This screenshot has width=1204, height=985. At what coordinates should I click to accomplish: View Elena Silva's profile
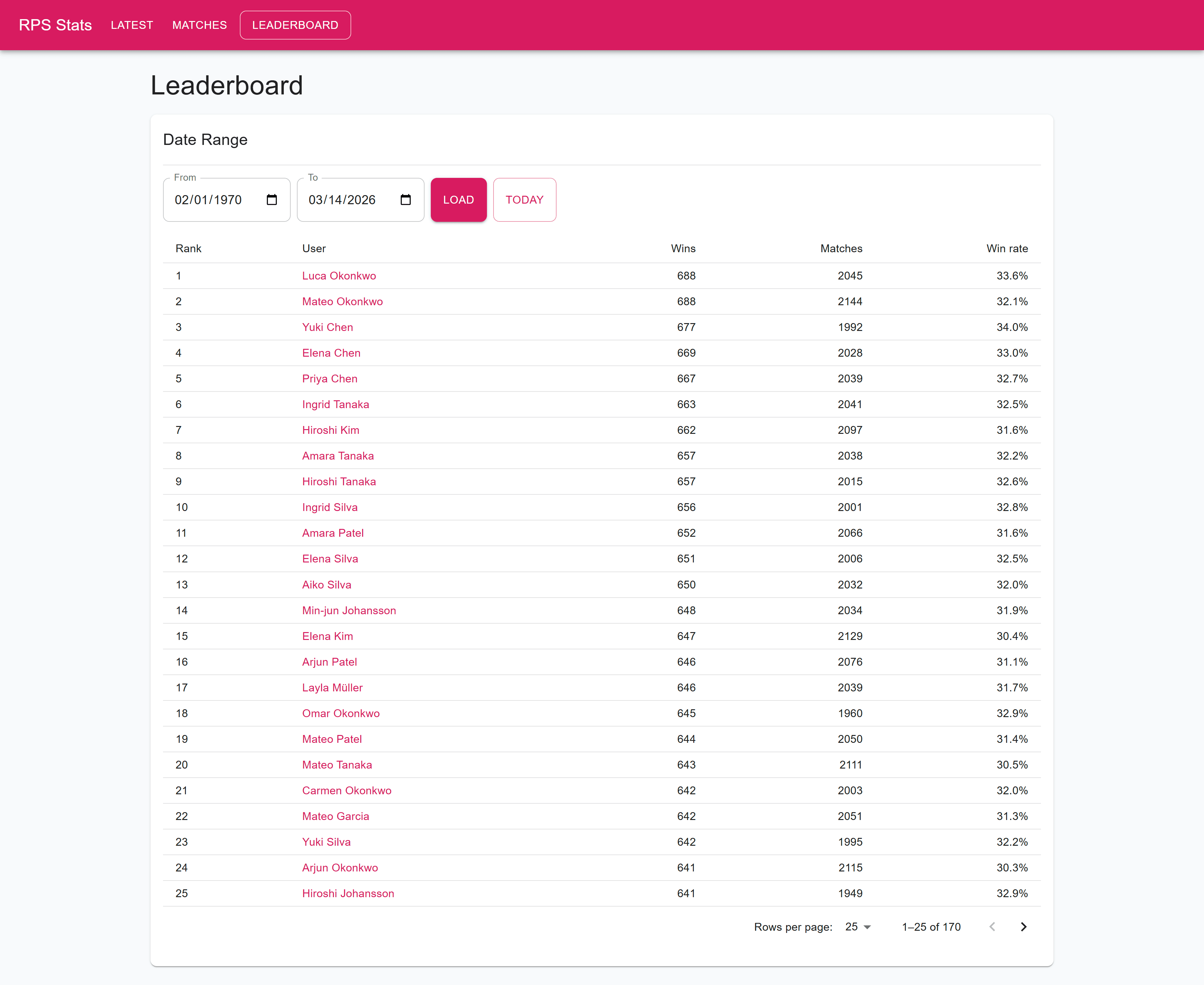330,559
